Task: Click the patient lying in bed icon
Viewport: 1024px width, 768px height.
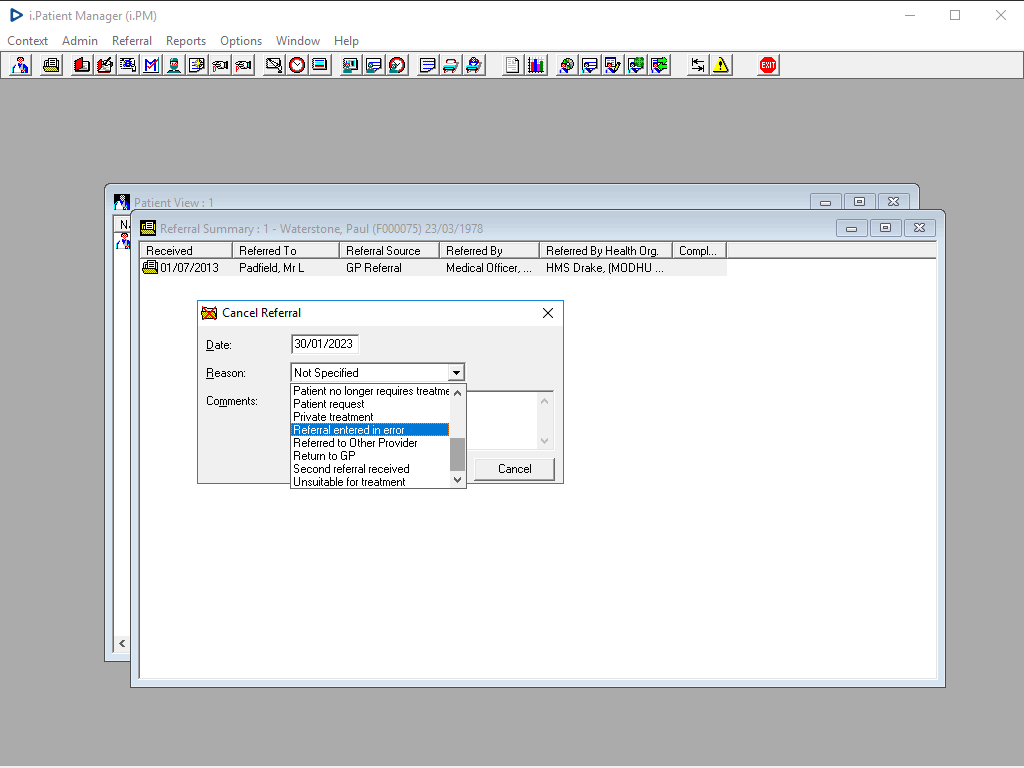Action: 473,65
